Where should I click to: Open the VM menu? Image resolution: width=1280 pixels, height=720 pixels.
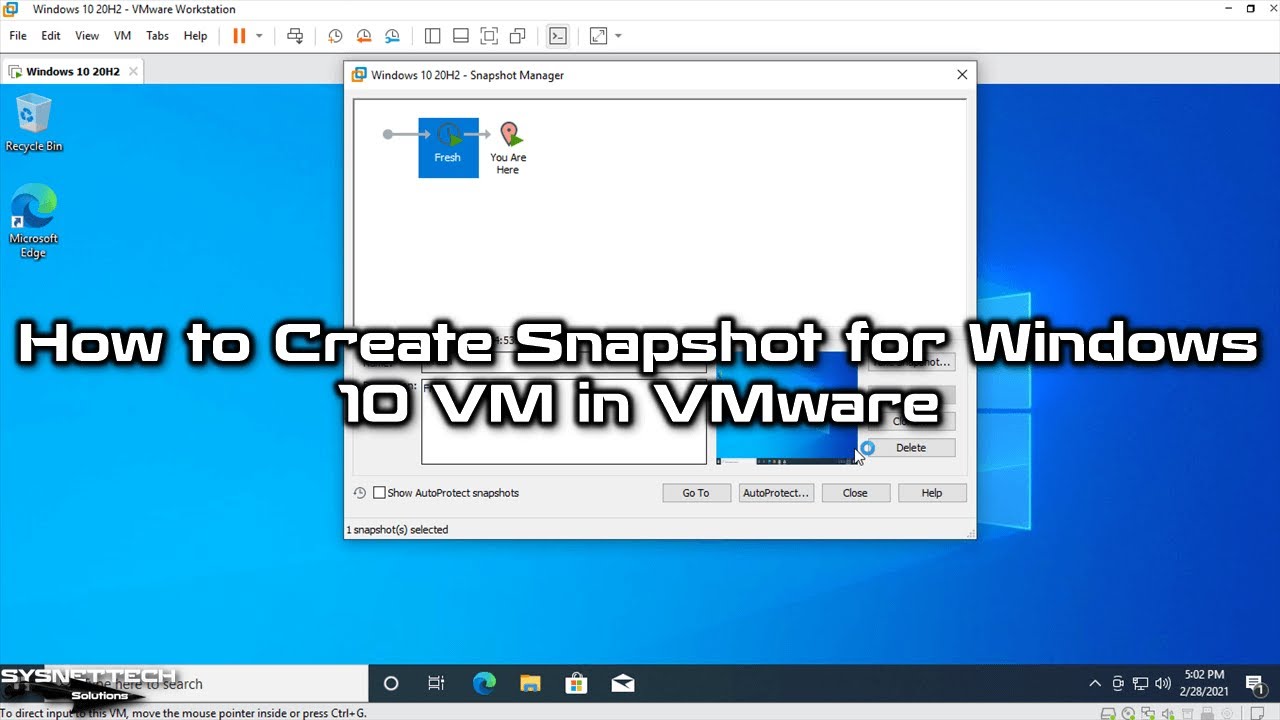coord(123,36)
